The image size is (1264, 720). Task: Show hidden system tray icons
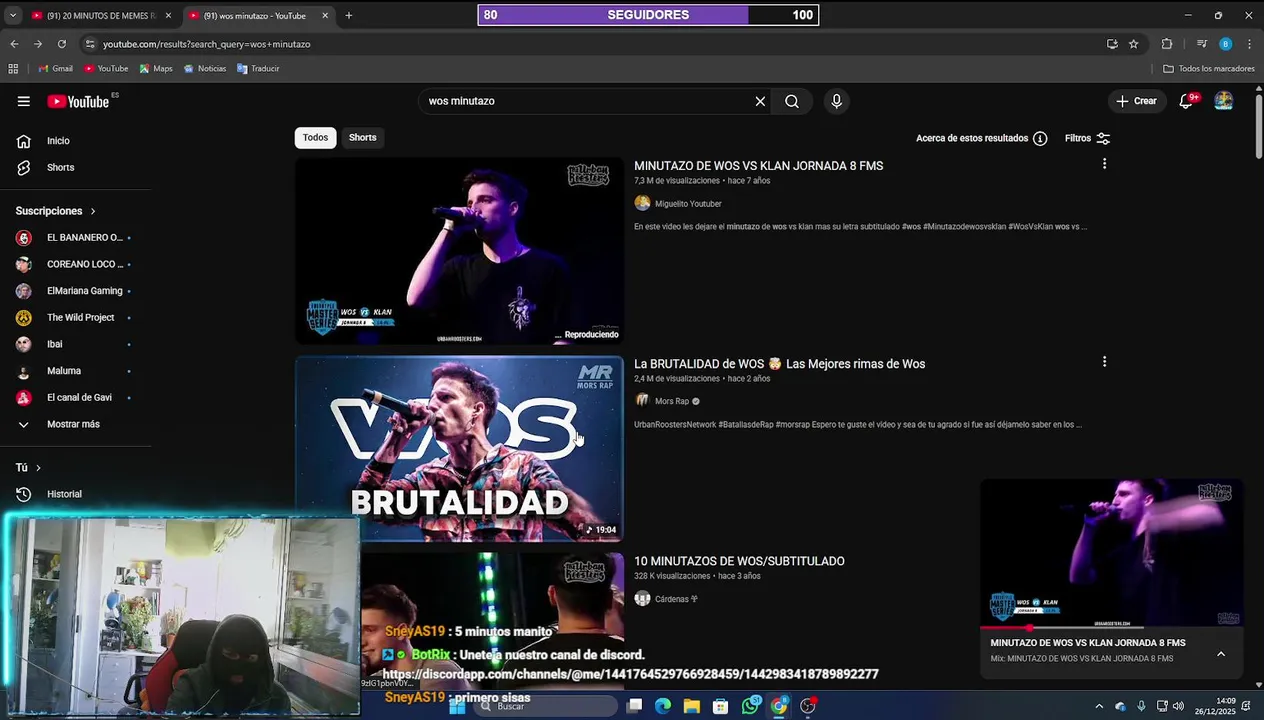point(1097,707)
